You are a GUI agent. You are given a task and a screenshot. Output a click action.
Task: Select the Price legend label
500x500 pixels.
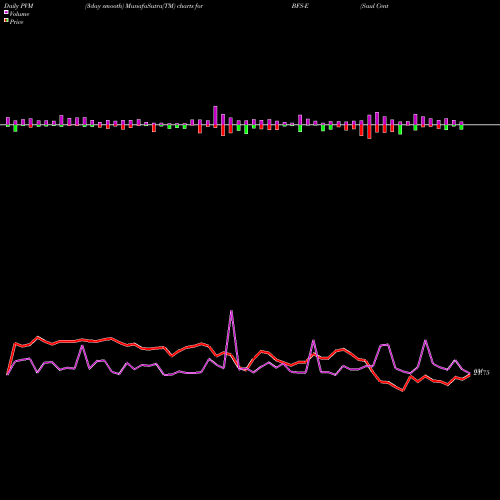16,22
